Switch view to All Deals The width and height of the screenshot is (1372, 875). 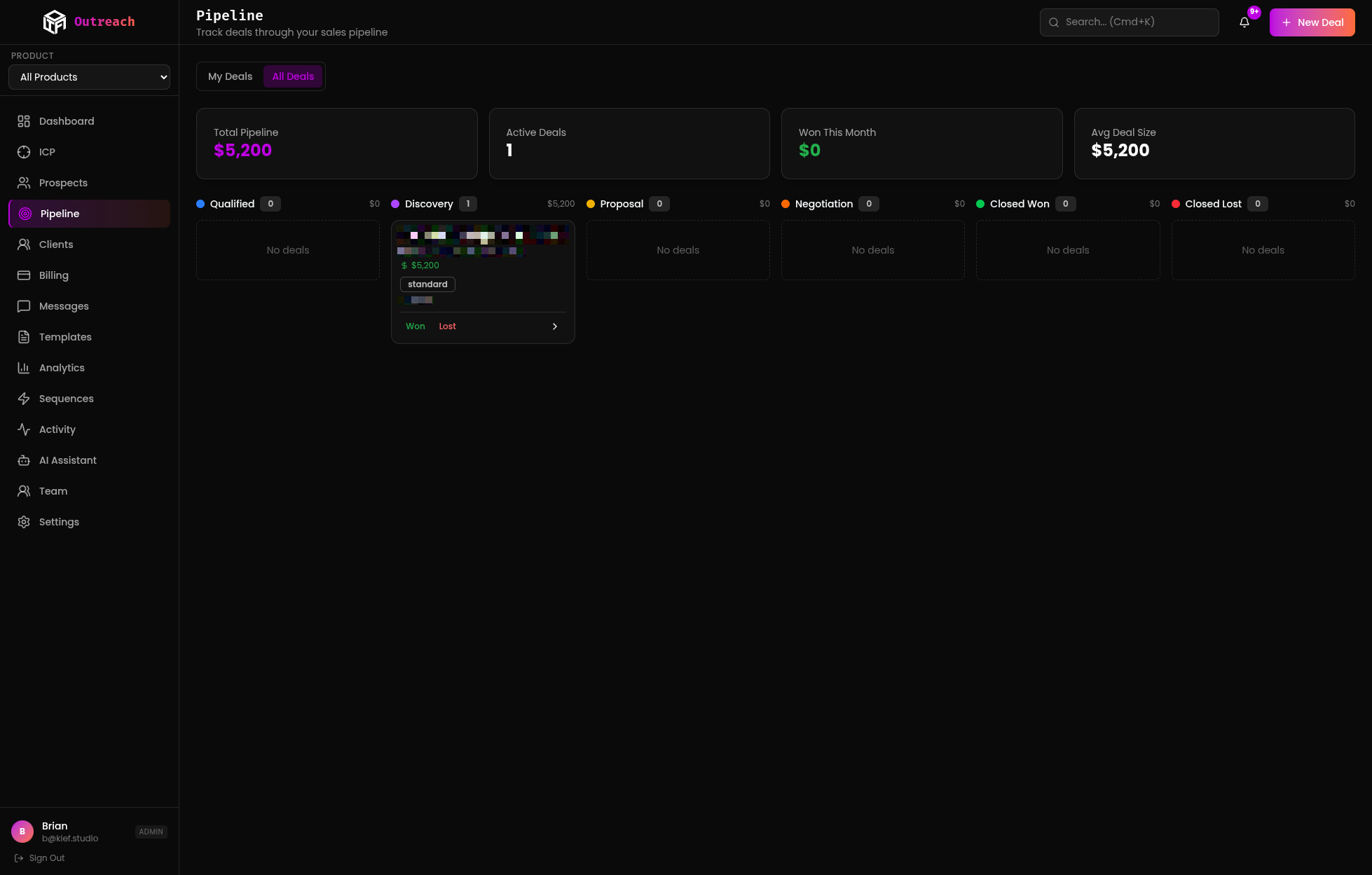tap(293, 76)
